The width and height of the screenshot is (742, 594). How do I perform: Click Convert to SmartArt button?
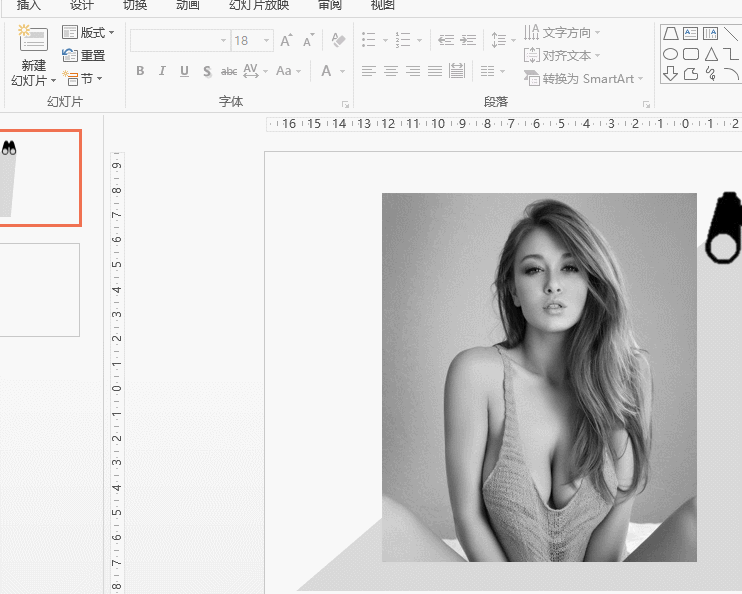(584, 79)
